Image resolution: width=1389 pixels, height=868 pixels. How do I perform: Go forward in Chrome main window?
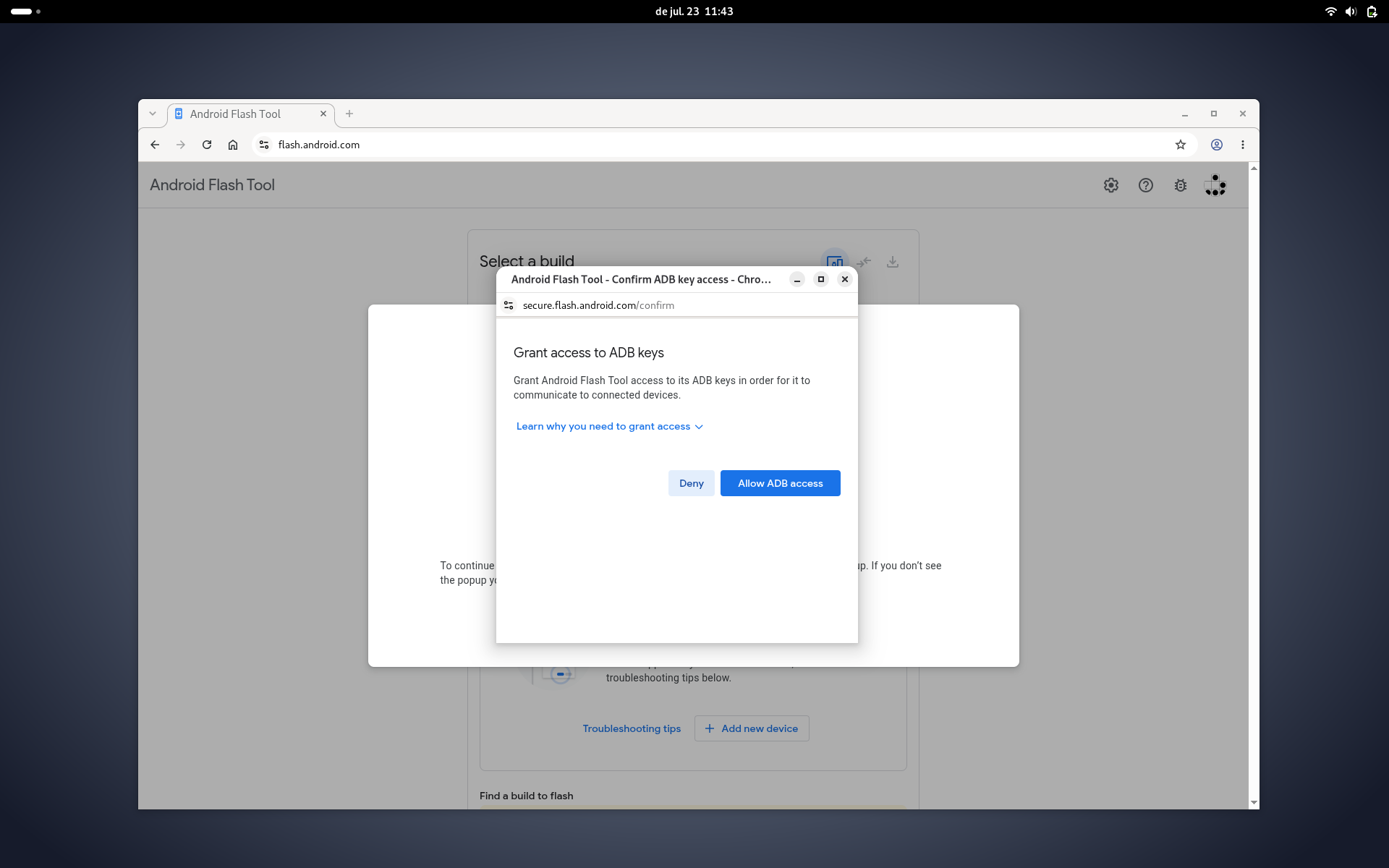pyautogui.click(x=181, y=145)
